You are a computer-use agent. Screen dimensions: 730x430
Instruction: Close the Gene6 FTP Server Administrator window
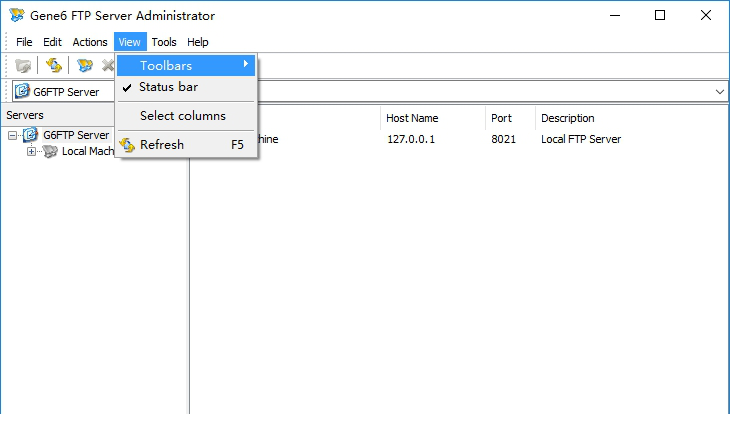pos(706,15)
